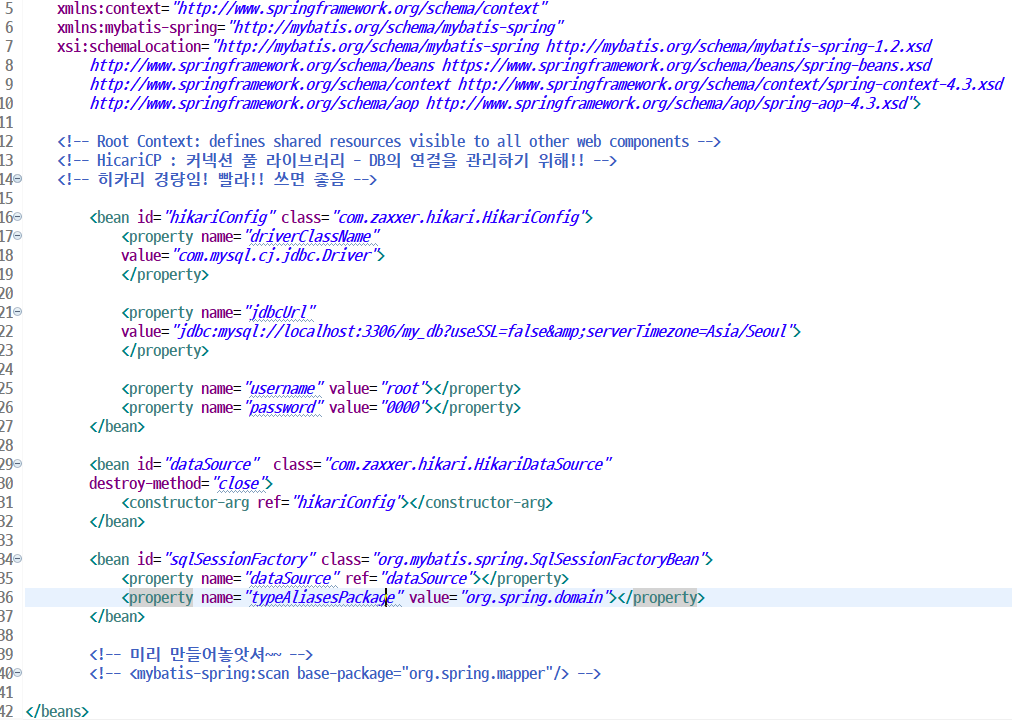This screenshot has height=720, width=1012.
Task: Click the spring-beans.xsd URL
Action: click(x=687, y=66)
